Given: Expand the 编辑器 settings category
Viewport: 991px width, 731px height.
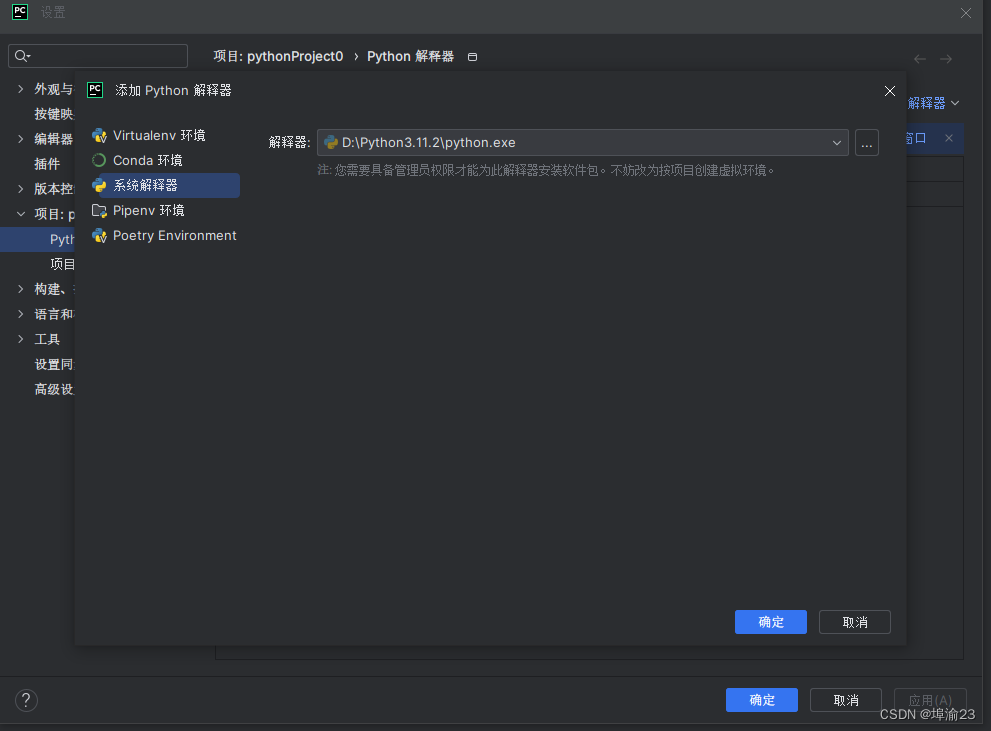Looking at the screenshot, I should point(21,139).
